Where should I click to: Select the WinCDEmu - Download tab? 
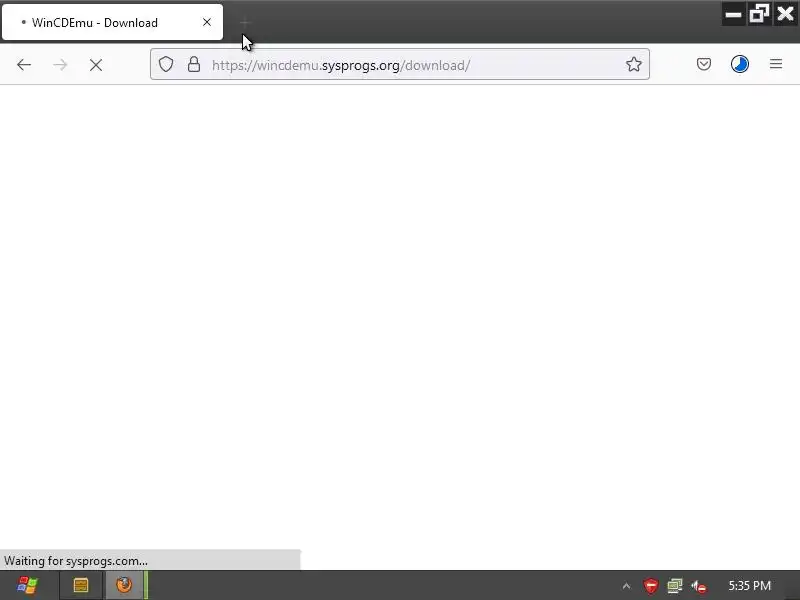(x=112, y=22)
